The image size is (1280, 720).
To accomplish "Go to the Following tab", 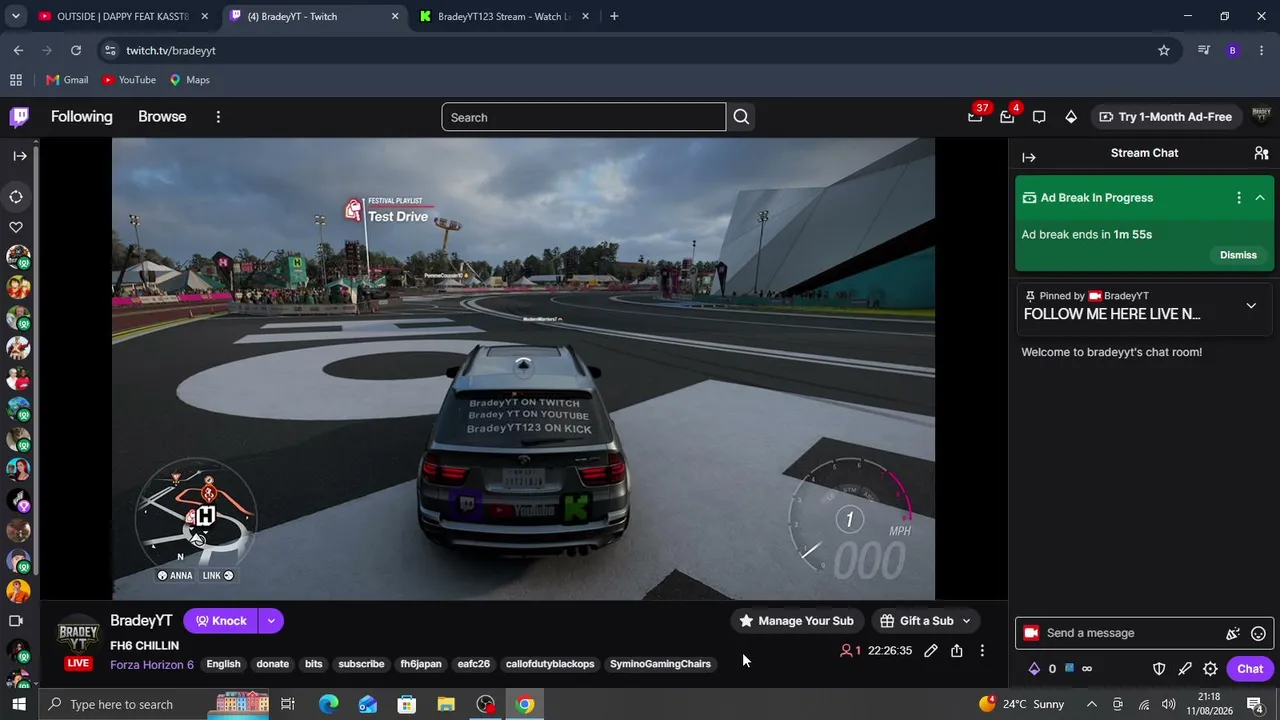I will (x=82, y=117).
